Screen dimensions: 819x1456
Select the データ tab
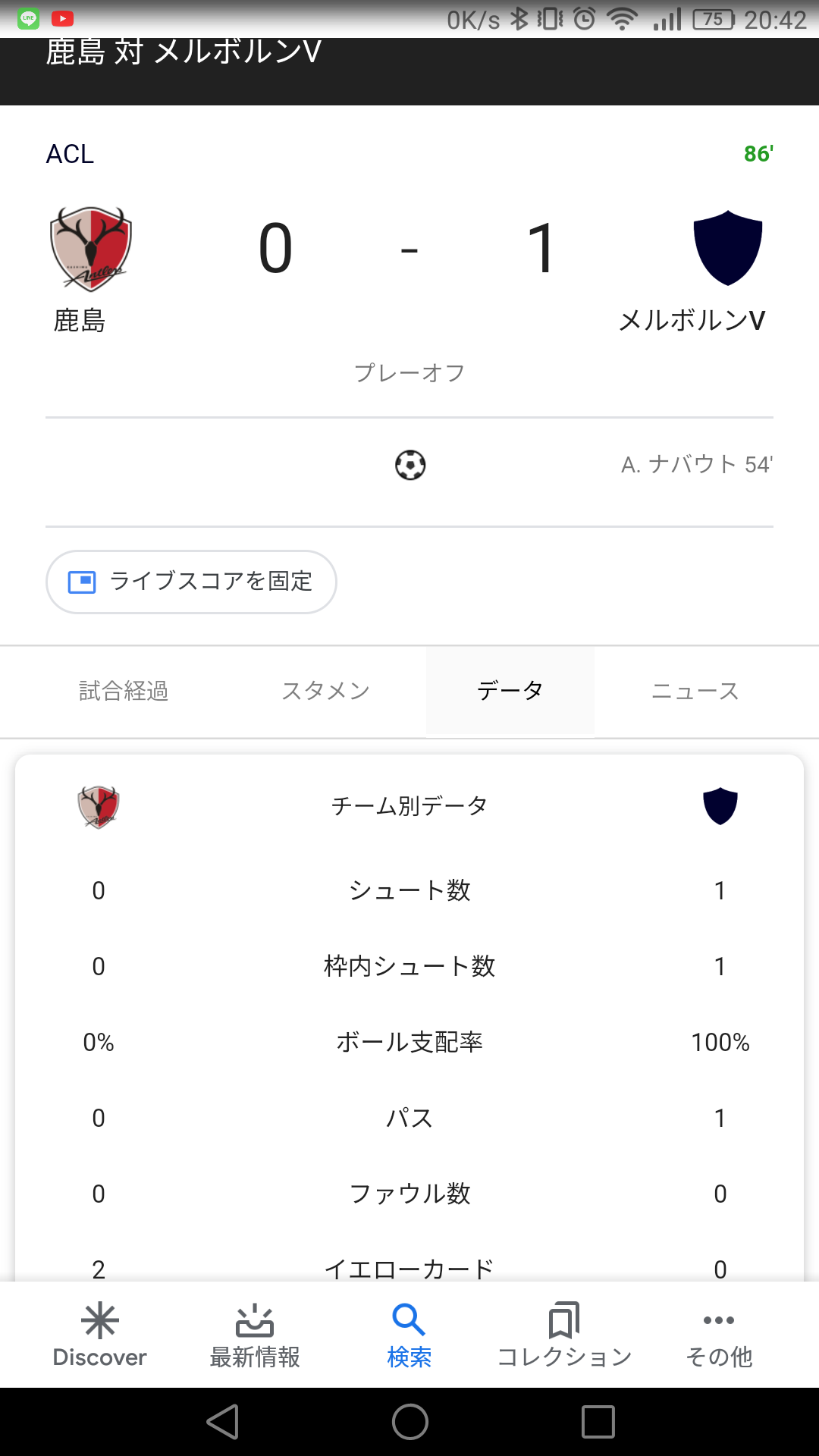pos(510,691)
